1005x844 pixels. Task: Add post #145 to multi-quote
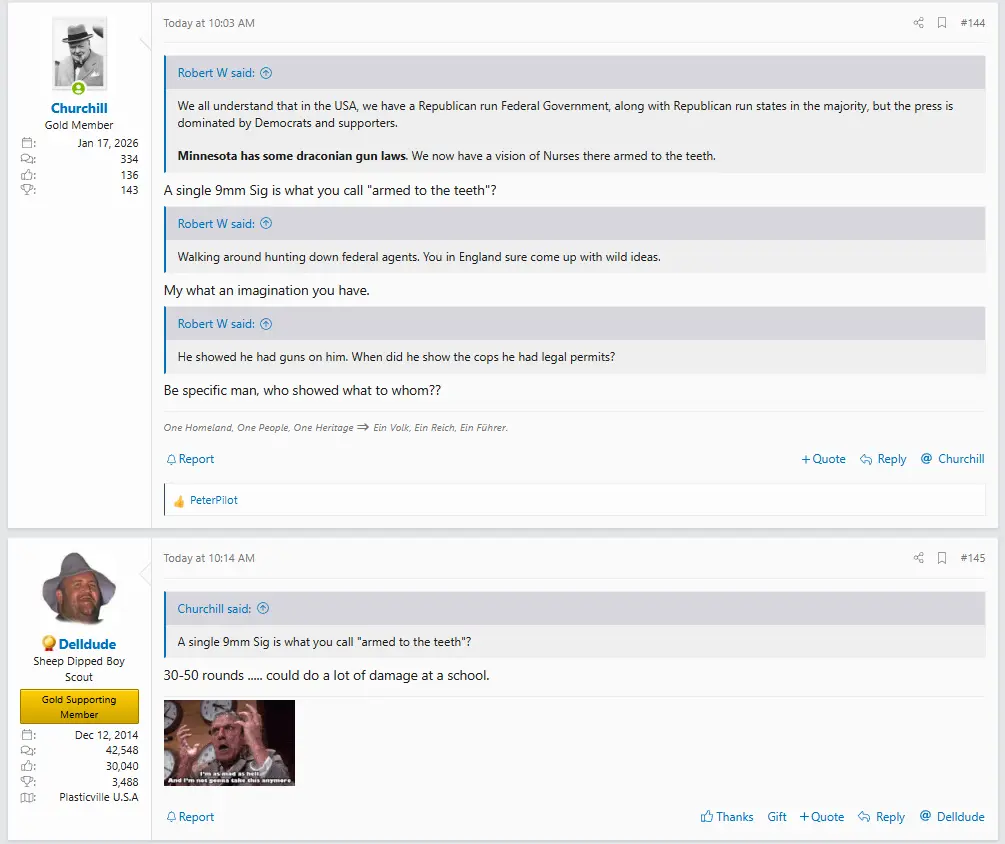[822, 816]
